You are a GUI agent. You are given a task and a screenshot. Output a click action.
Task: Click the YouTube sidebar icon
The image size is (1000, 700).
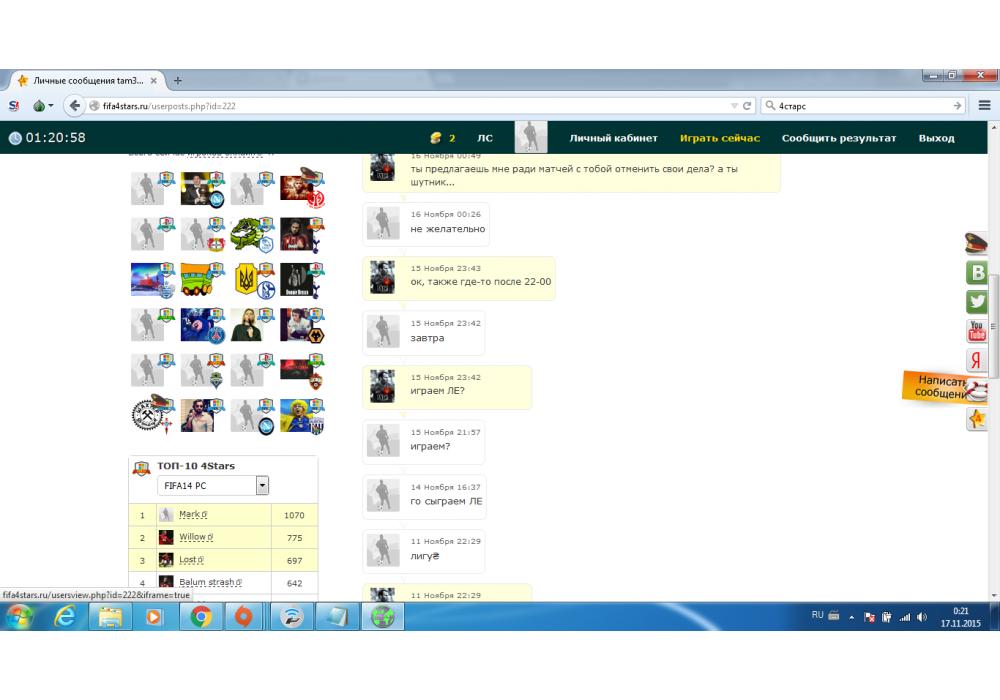click(977, 331)
